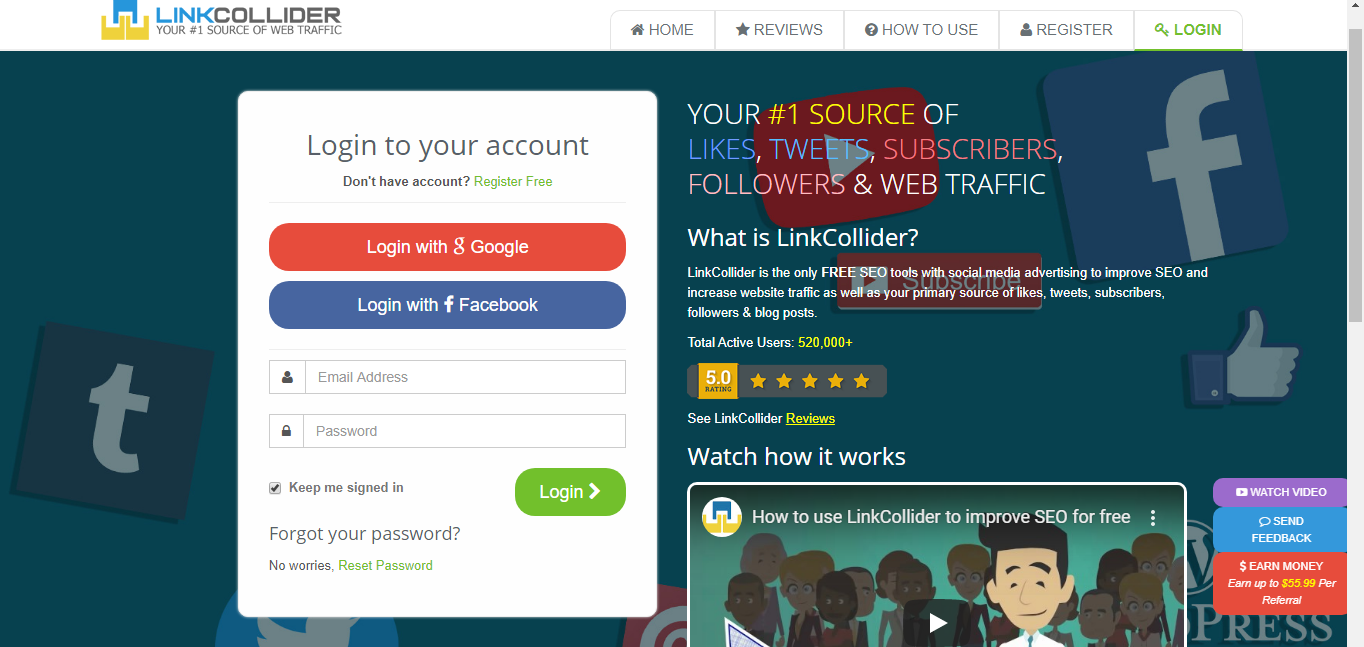
Task: Play the LinkCollider tutorial video
Action: (937, 623)
